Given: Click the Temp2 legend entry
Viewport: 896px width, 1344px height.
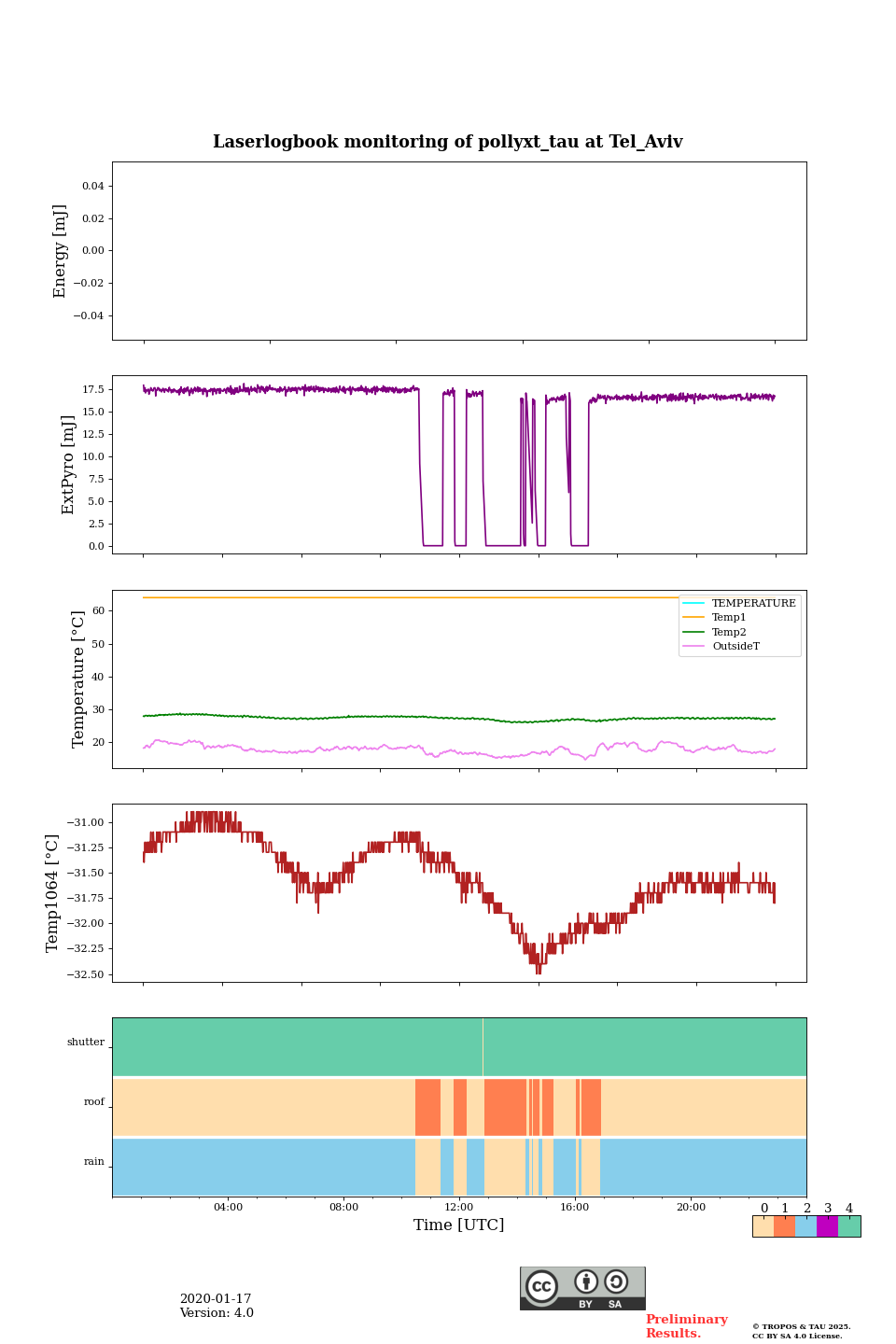Looking at the screenshot, I should pos(715,632).
